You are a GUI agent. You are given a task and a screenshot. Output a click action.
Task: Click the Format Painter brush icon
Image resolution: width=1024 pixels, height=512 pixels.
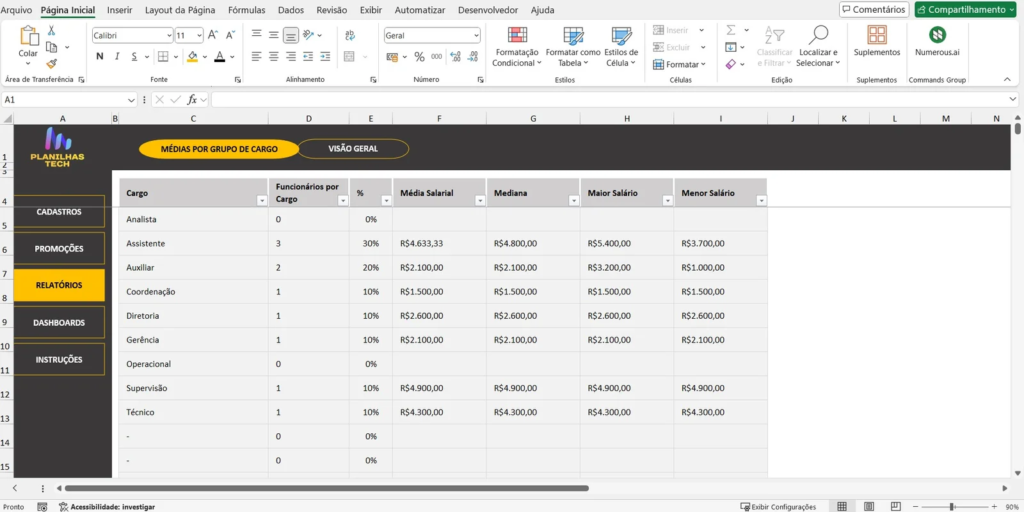51,62
